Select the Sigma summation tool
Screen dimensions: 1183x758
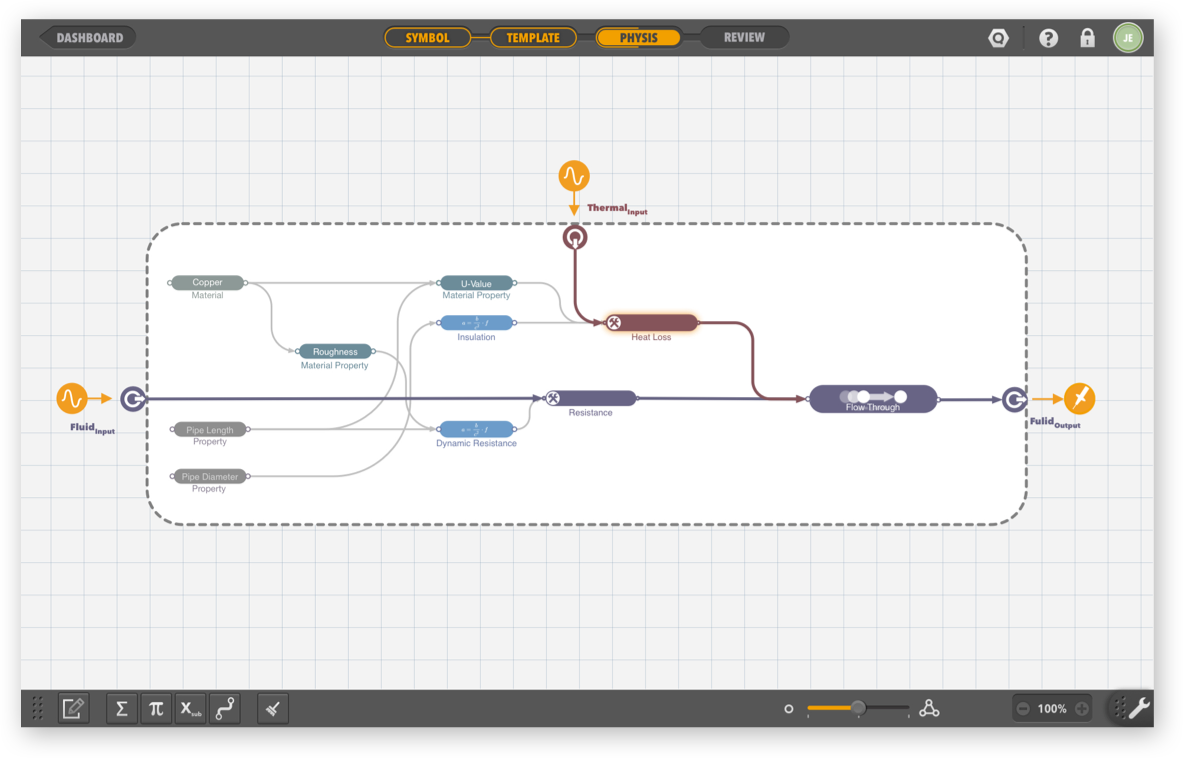(x=122, y=709)
